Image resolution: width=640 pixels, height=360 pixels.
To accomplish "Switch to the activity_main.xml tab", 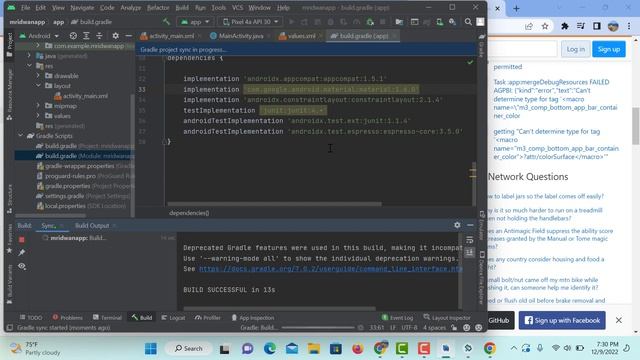I will point(171,36).
